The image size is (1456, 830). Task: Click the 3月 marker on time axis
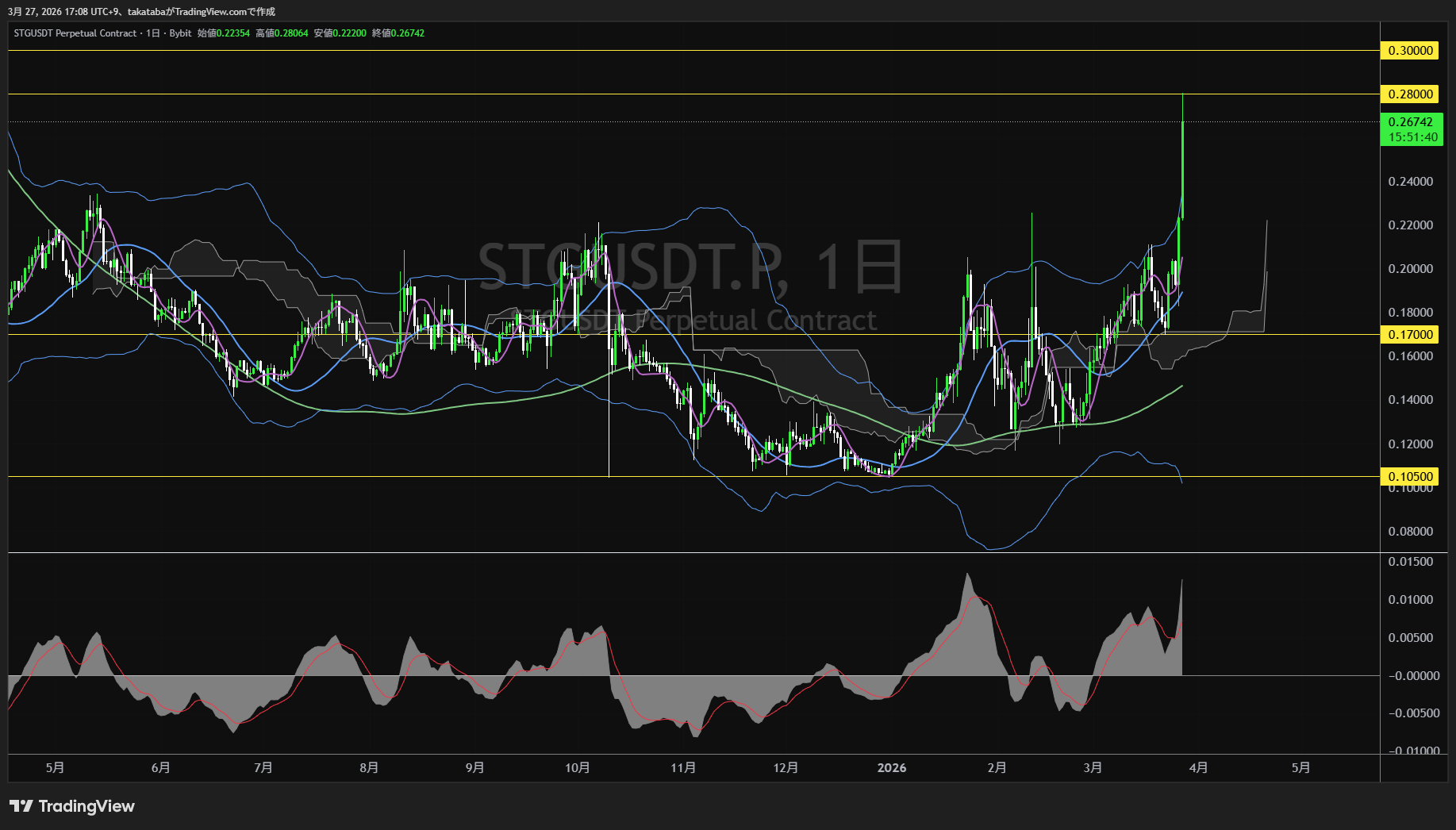(1093, 768)
